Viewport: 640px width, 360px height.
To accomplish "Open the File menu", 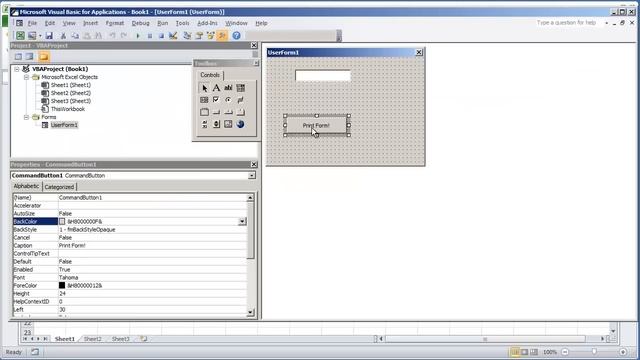I will [x=32, y=23].
